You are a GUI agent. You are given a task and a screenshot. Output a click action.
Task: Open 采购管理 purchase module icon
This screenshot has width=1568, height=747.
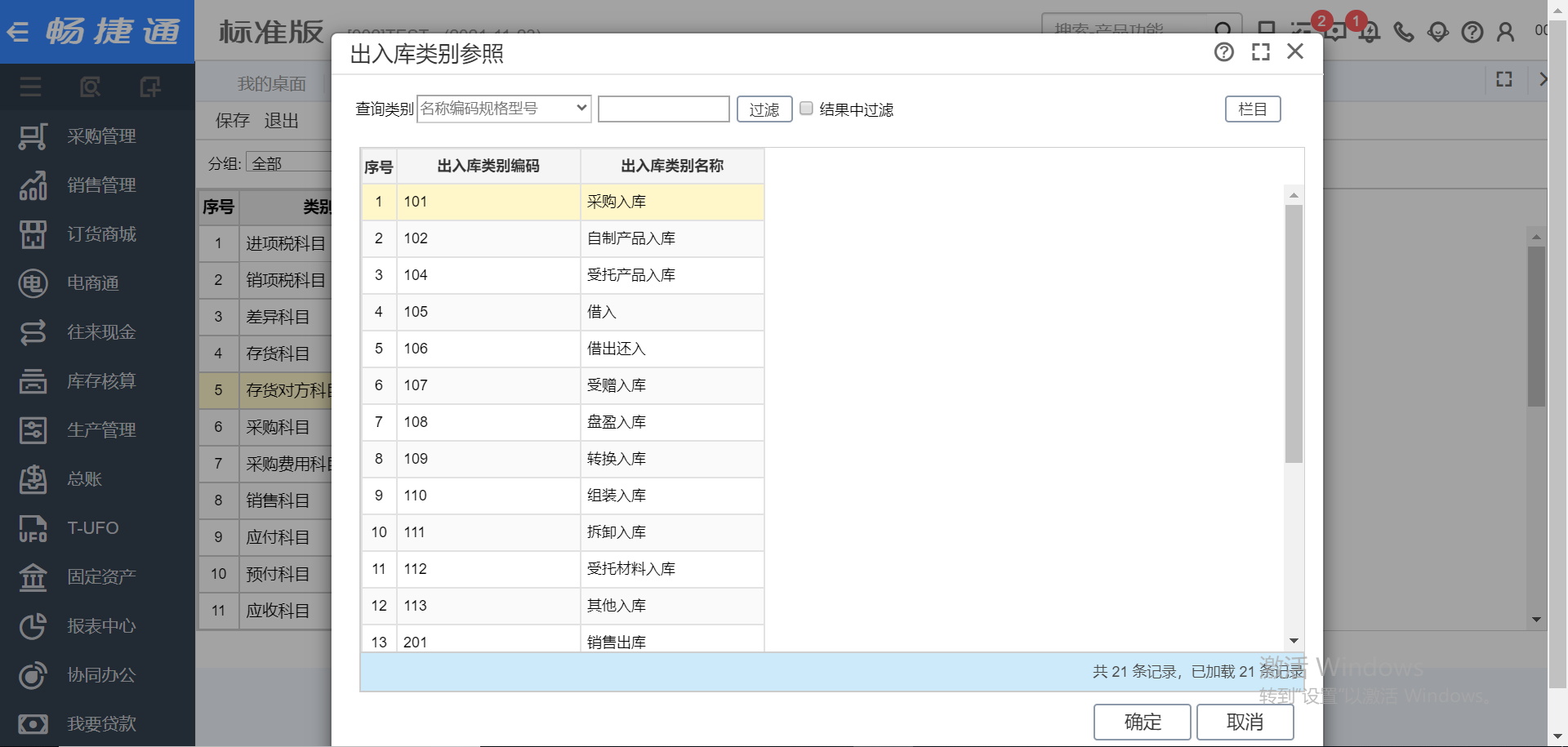click(x=33, y=136)
